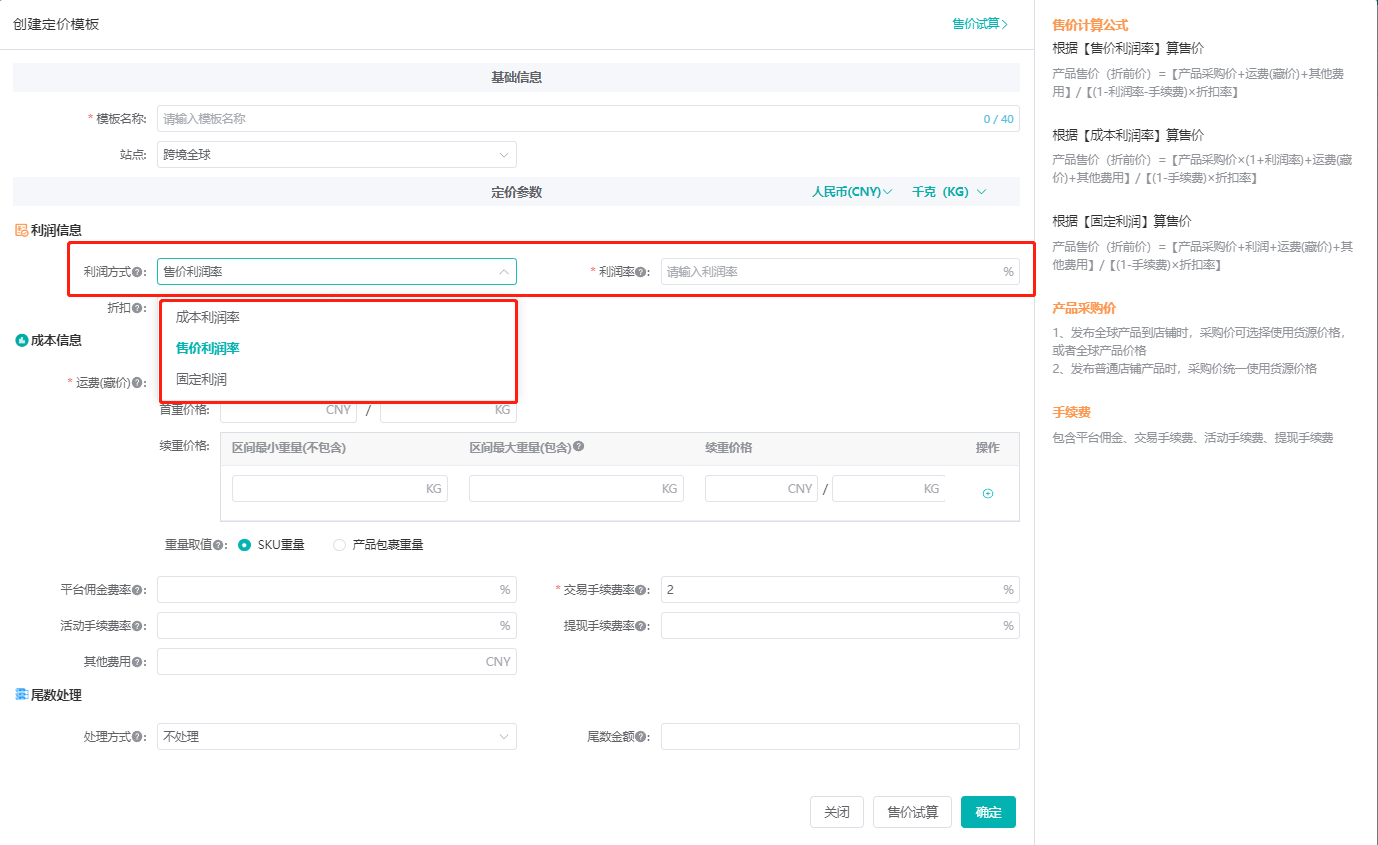Click help icon next to 尾数金额
This screenshot has height=845, width=1378.
(x=641, y=737)
